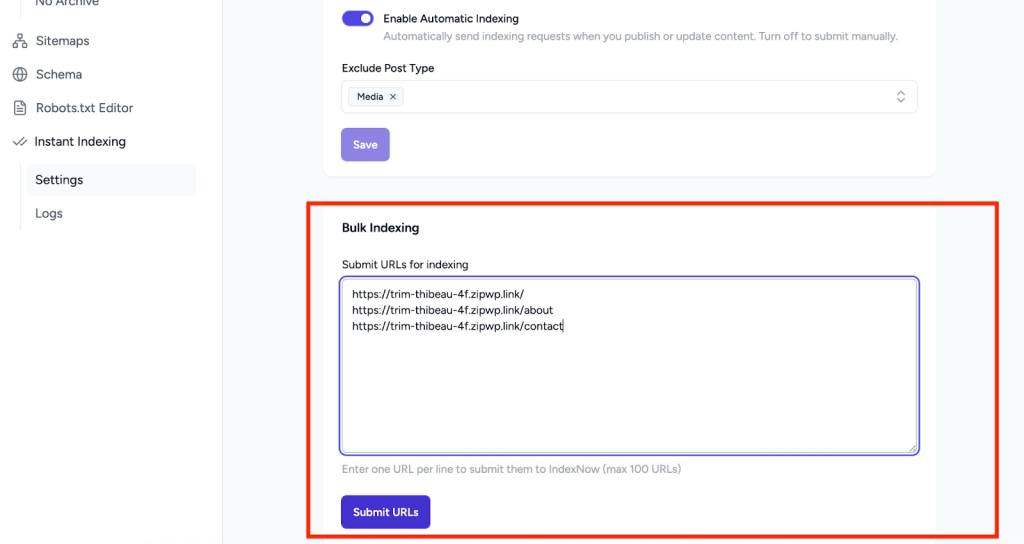
Task: Click the trim-thibeau-4f.zipwp.link/about URL line
Action: [452, 310]
